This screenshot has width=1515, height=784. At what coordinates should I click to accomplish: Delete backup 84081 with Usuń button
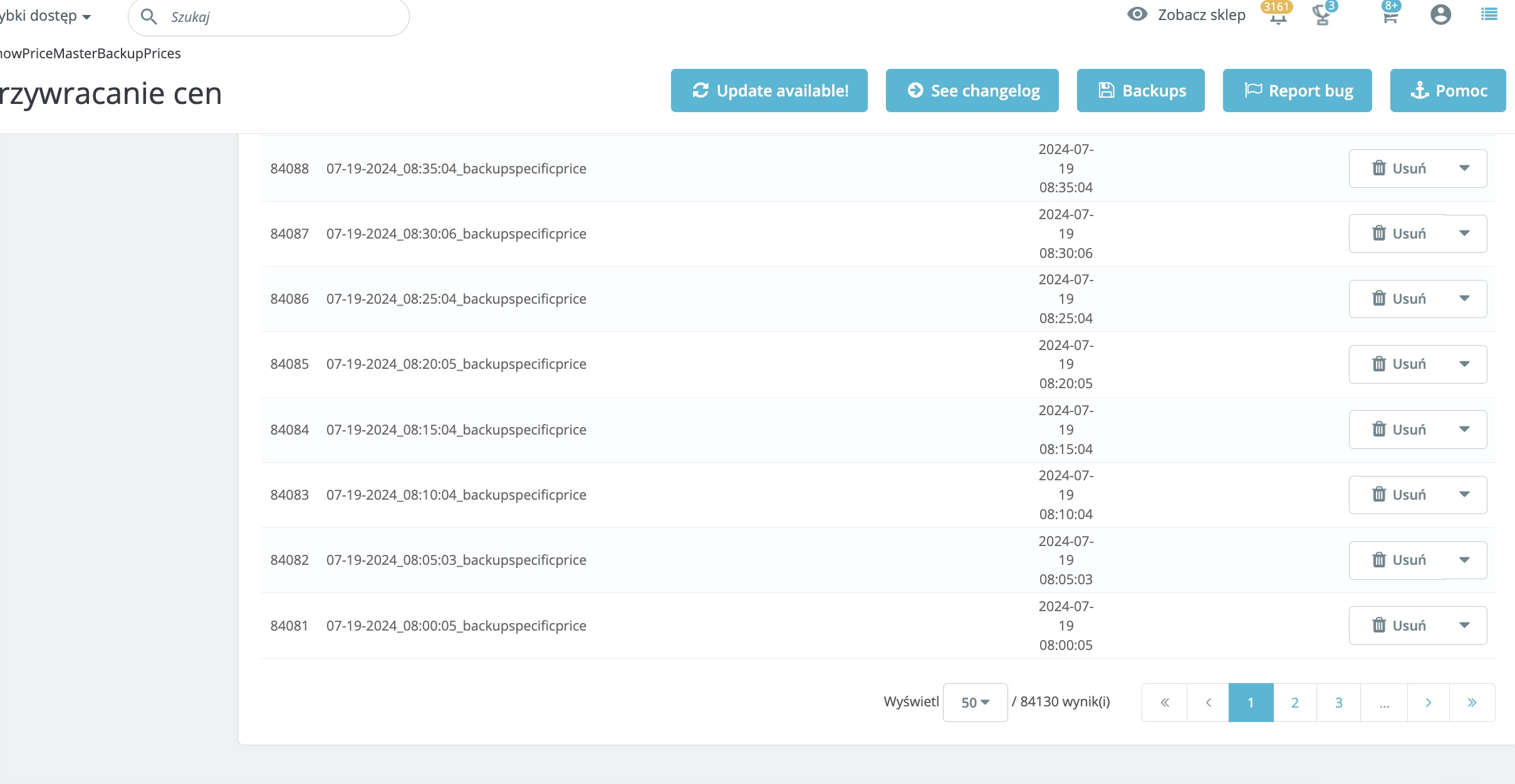tap(1399, 626)
